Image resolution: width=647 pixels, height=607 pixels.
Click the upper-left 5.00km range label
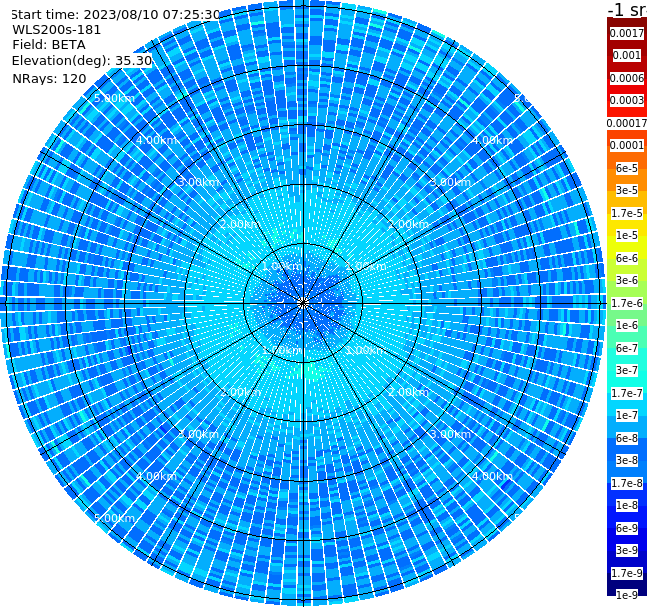click(114, 98)
